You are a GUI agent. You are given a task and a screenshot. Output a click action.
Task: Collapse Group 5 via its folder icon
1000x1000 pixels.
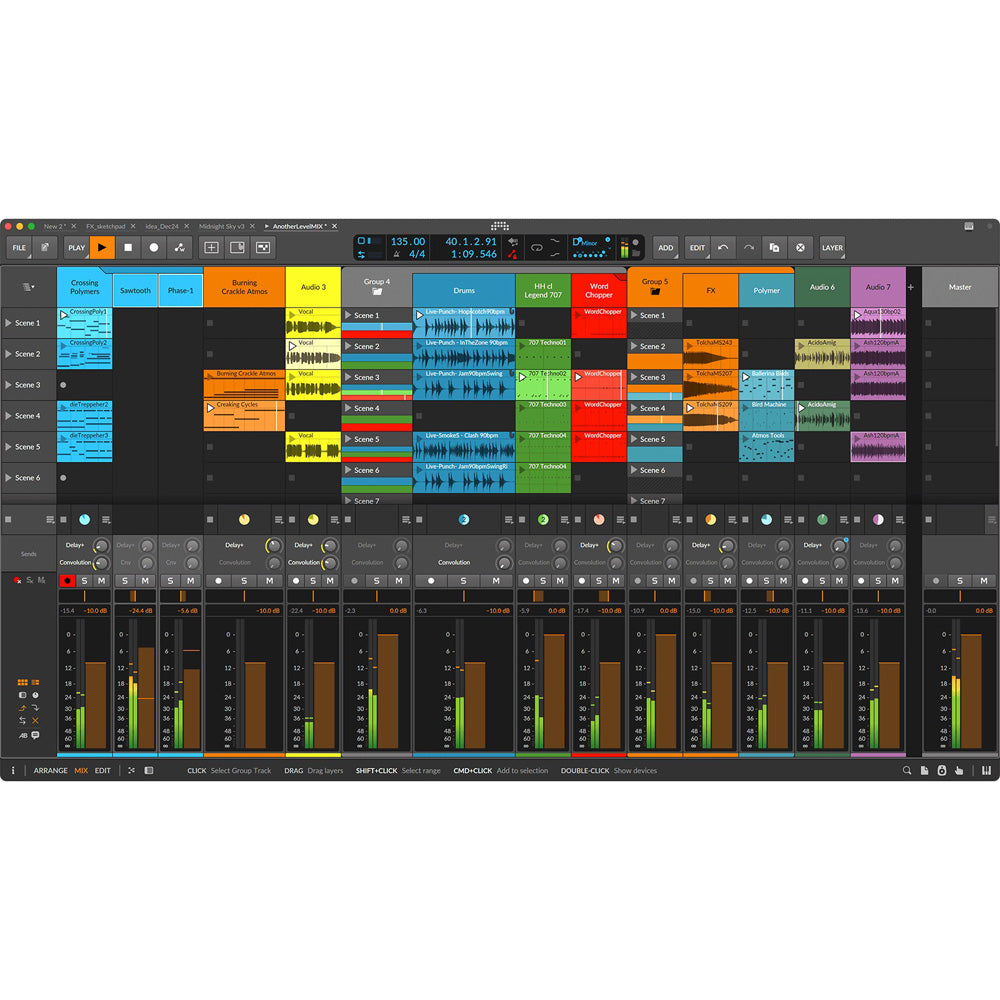[654, 291]
